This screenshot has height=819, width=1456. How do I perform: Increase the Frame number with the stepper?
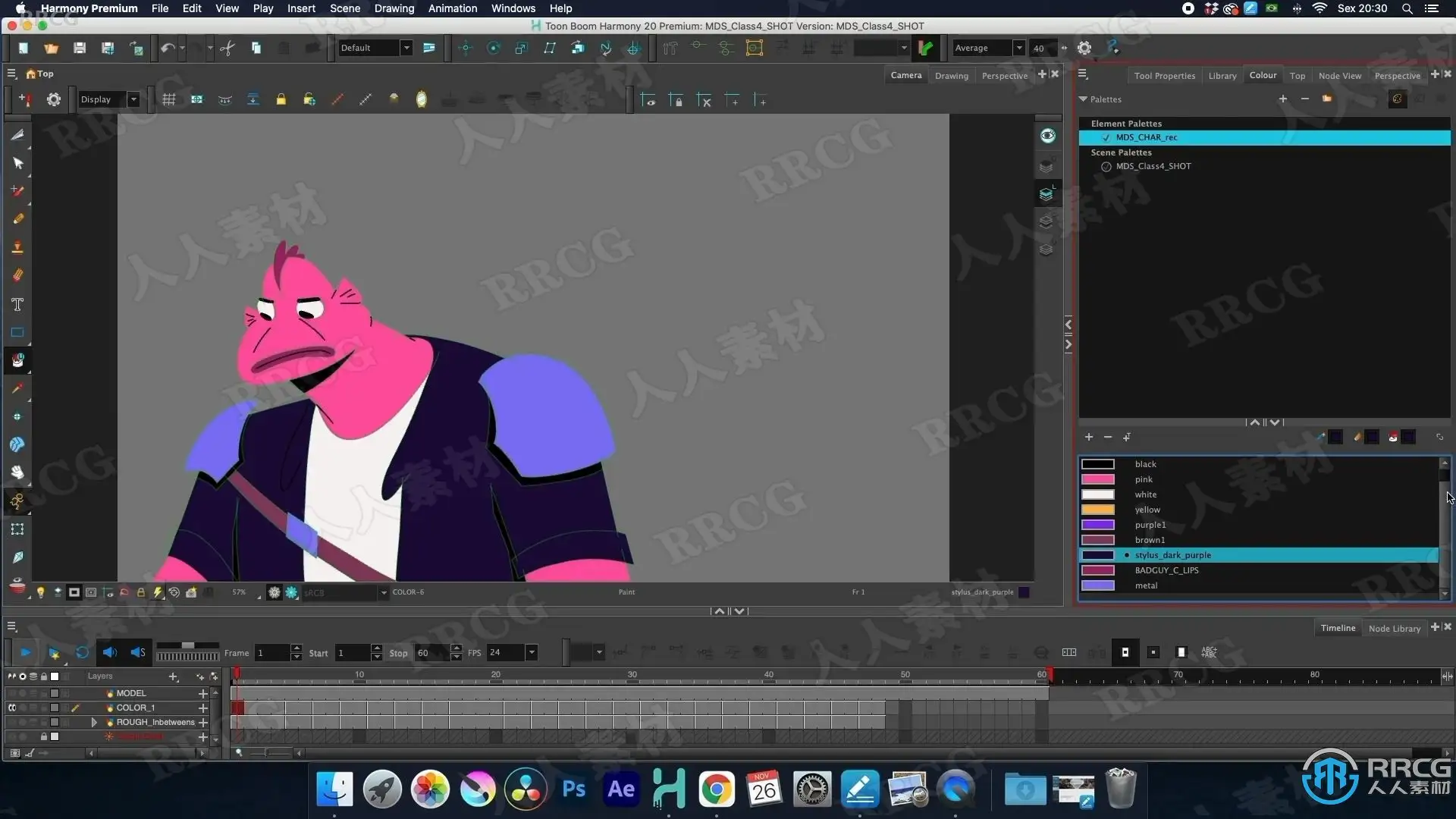tap(297, 648)
